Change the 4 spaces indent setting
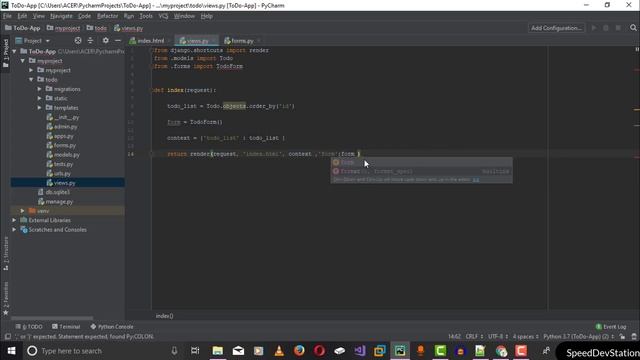The image size is (640, 360). coord(526,337)
